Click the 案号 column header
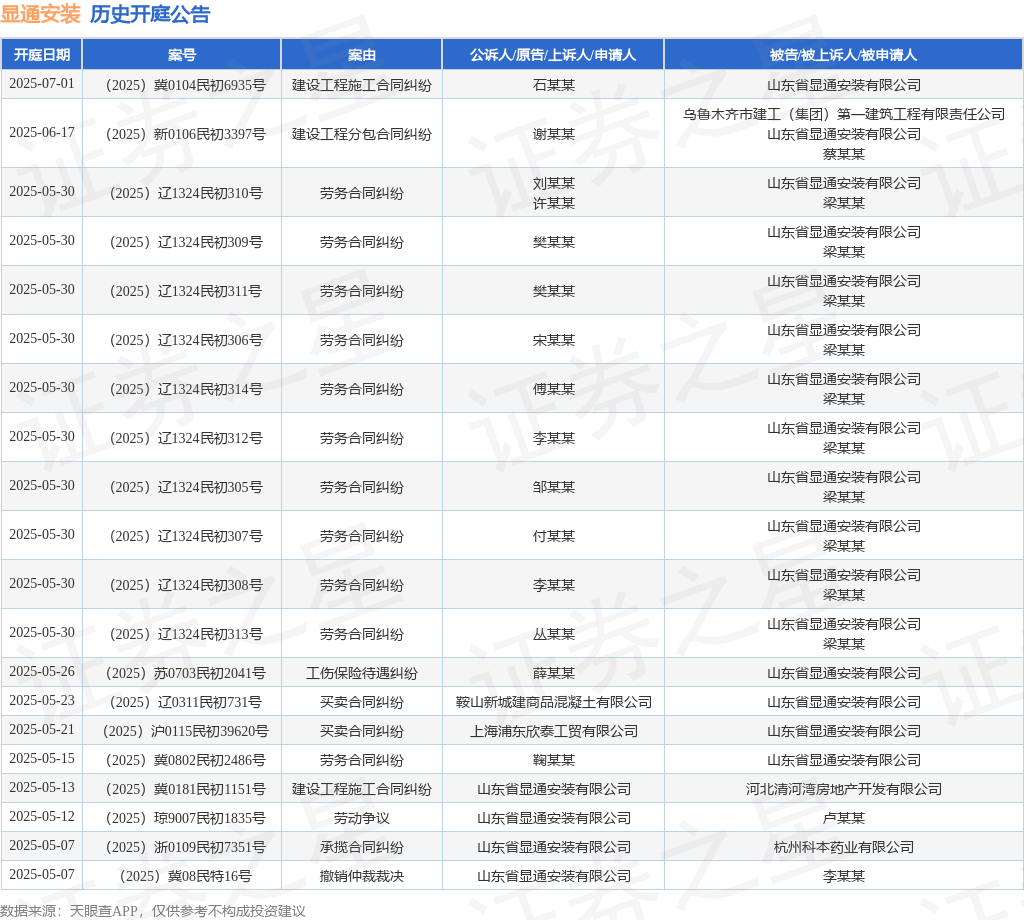This screenshot has width=1024, height=920. tap(182, 55)
